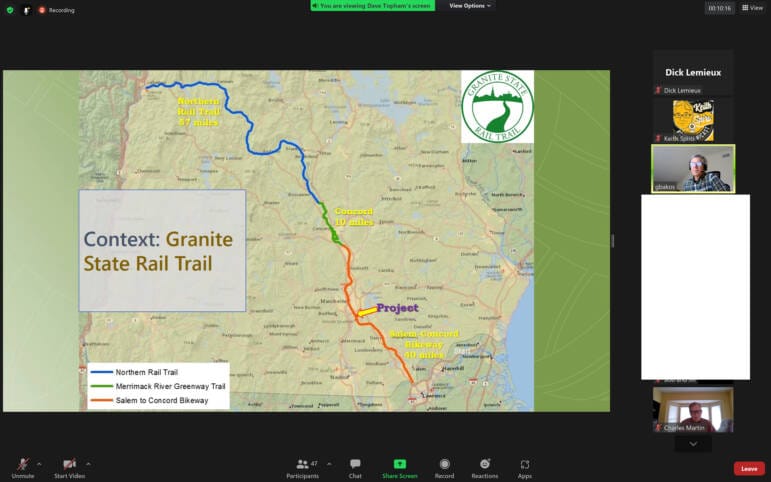The width and height of the screenshot is (771, 482).
Task: Click the side panel resize handle
Action: 613,241
